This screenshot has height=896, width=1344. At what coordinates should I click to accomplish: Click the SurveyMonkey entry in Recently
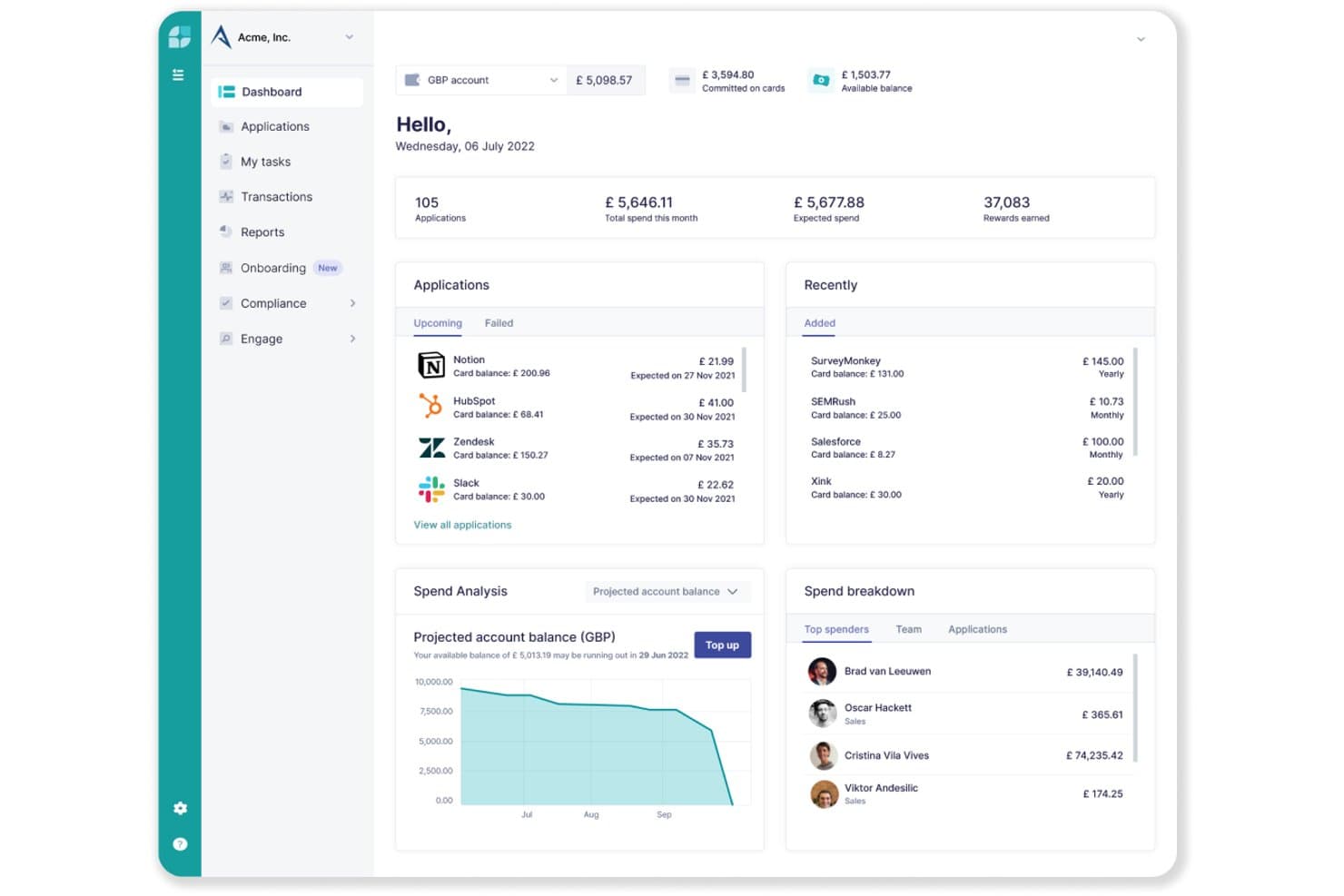point(967,367)
